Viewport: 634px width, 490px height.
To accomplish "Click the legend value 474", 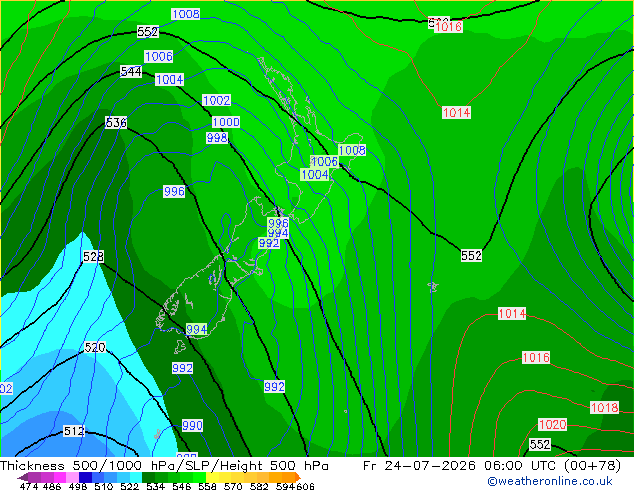I will pyautogui.click(x=29, y=486).
